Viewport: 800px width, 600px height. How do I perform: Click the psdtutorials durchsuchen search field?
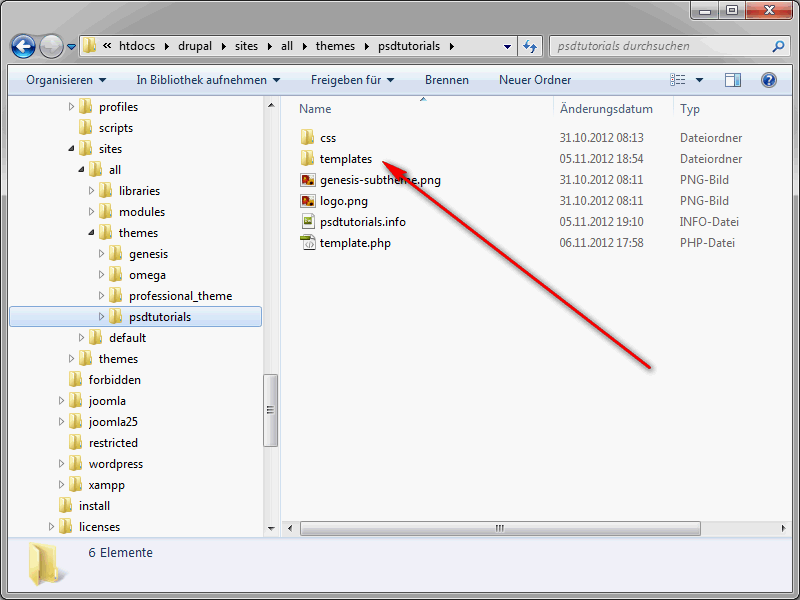point(660,46)
